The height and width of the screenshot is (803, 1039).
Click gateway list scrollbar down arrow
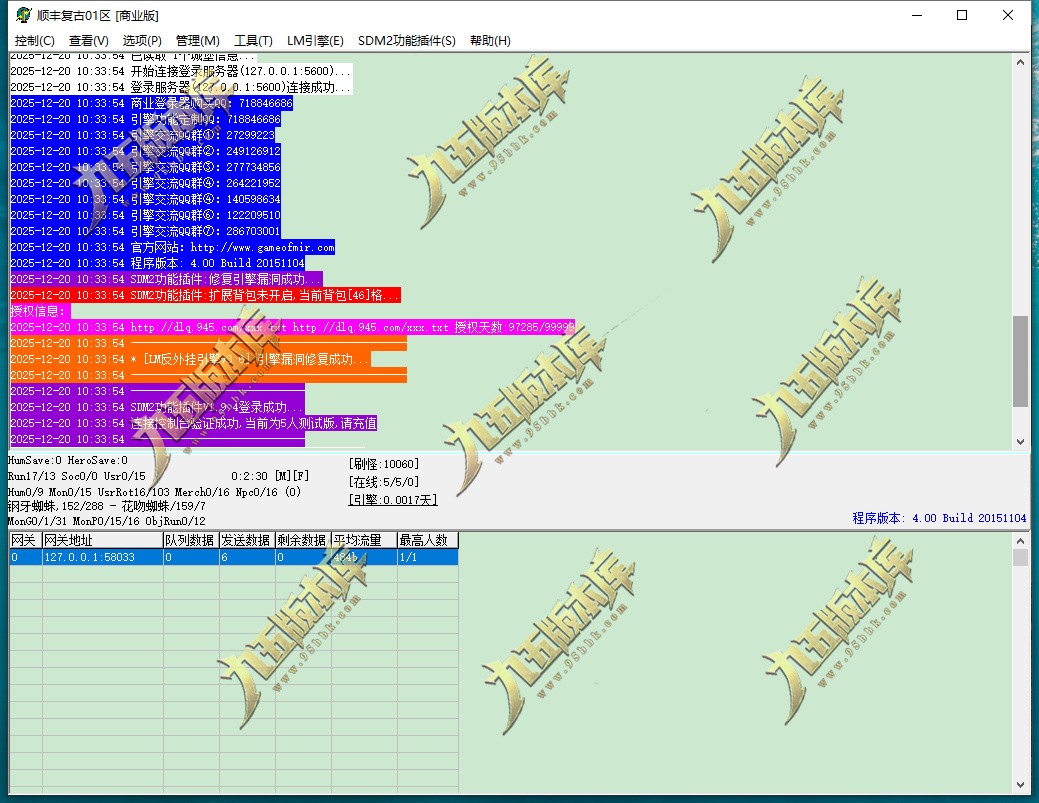1020,785
